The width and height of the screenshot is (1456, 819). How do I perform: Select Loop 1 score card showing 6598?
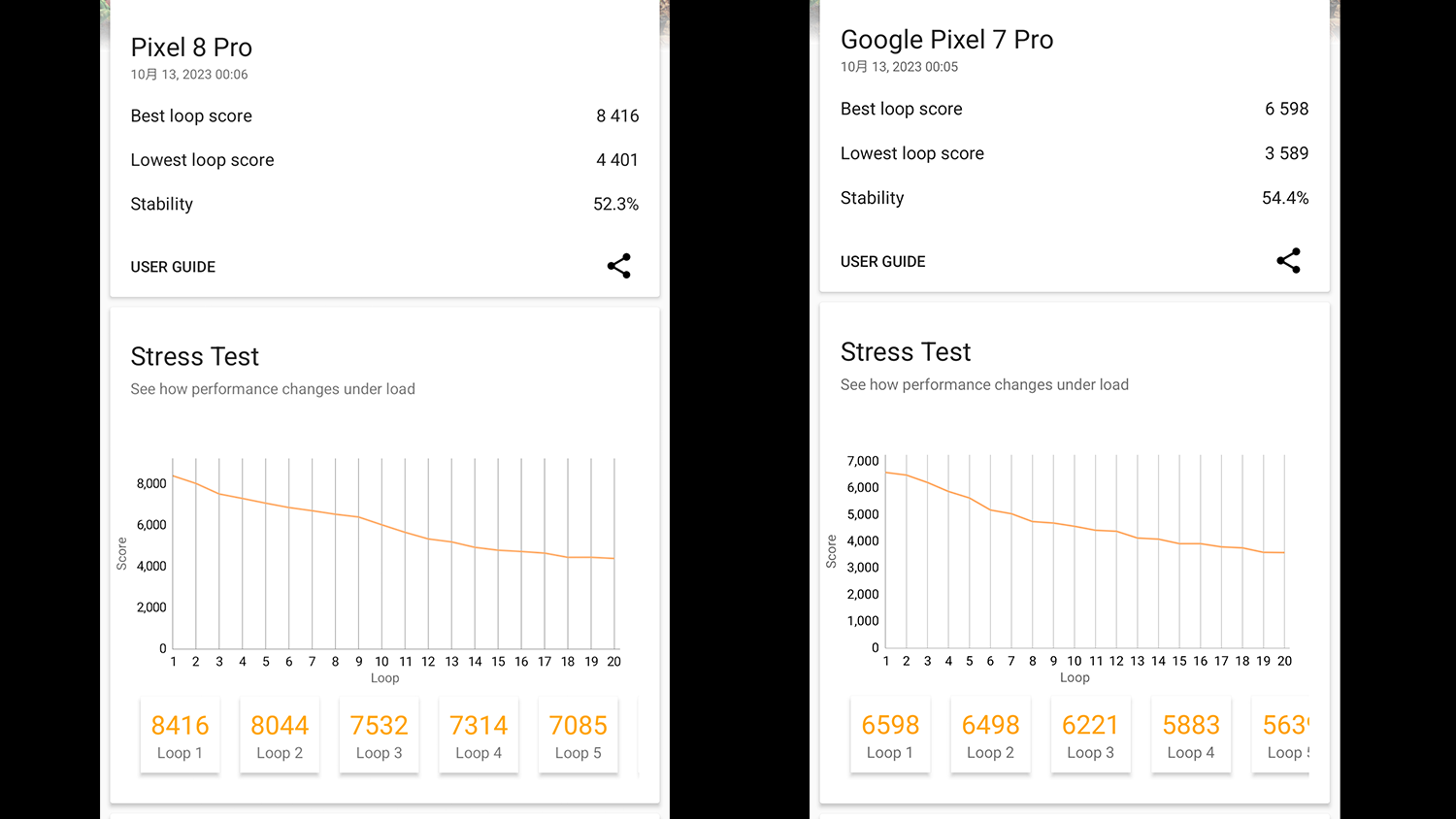pyautogui.click(x=890, y=736)
